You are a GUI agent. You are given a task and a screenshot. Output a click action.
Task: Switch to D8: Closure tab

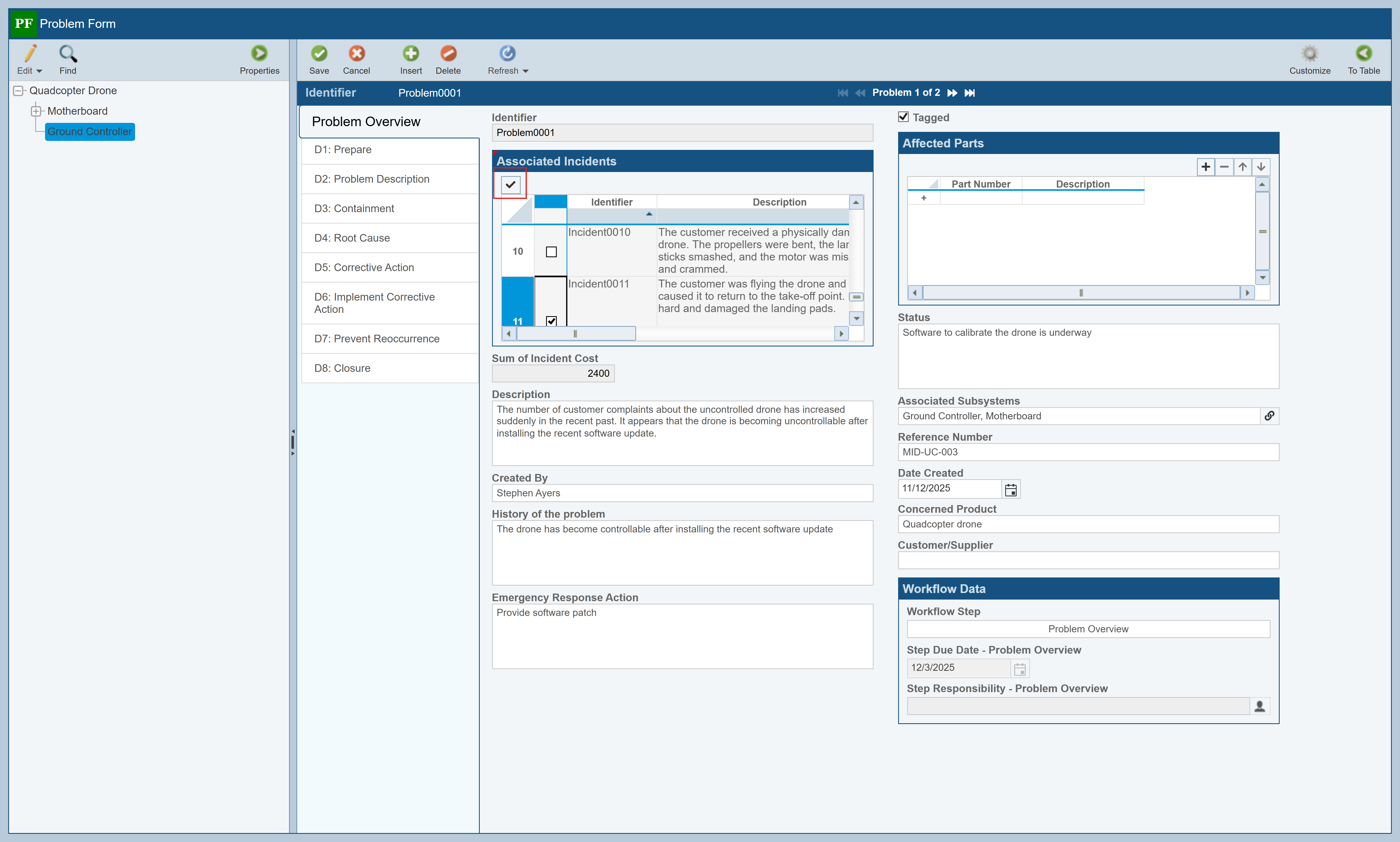pyautogui.click(x=342, y=368)
